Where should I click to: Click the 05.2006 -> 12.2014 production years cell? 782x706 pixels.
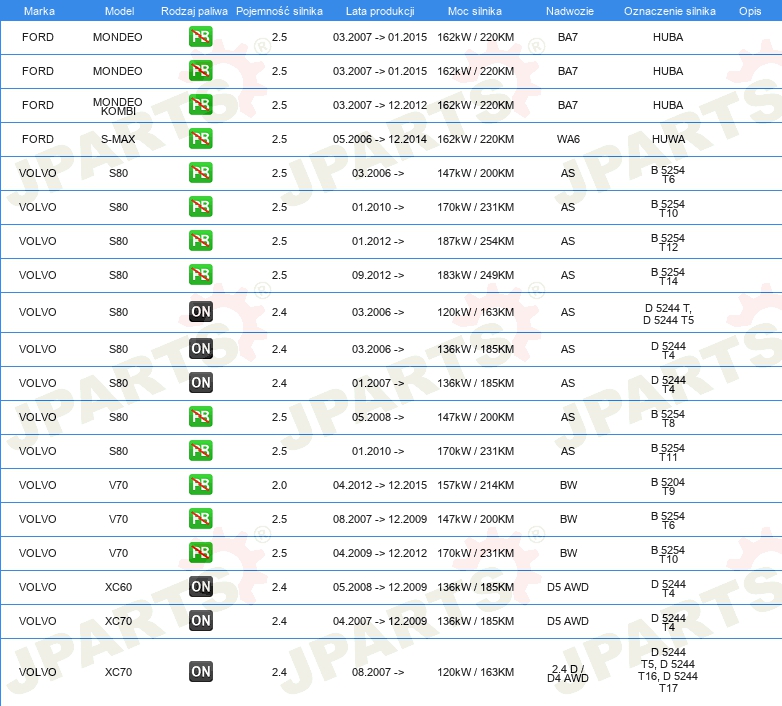point(380,139)
